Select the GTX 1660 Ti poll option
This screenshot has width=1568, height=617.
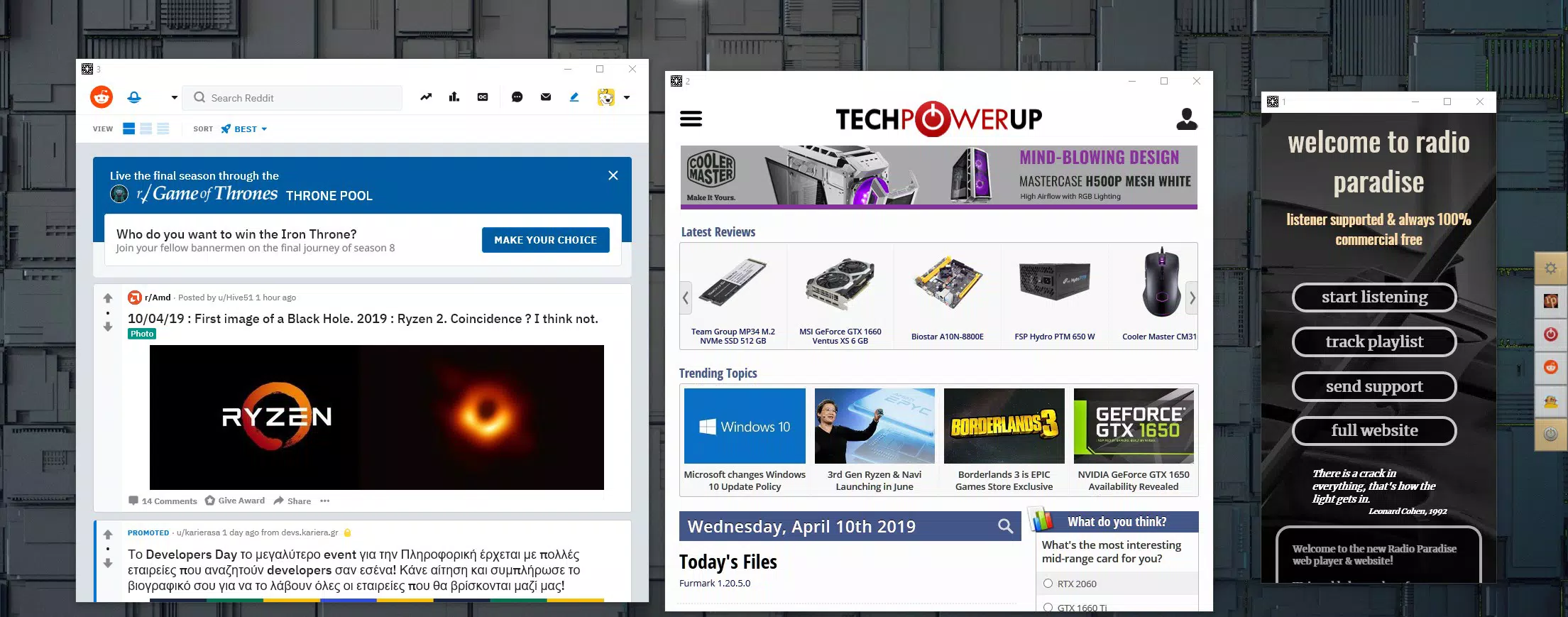1048,608
